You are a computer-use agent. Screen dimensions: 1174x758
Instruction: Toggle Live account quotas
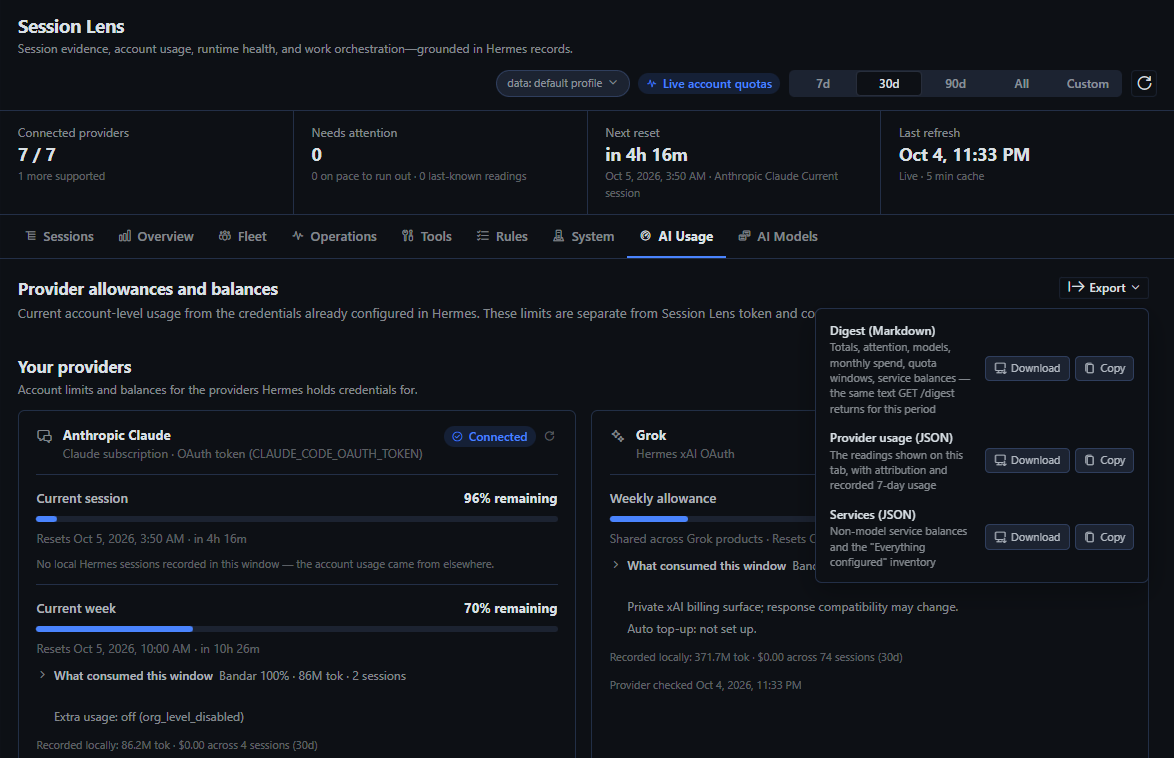pyautogui.click(x=709, y=84)
